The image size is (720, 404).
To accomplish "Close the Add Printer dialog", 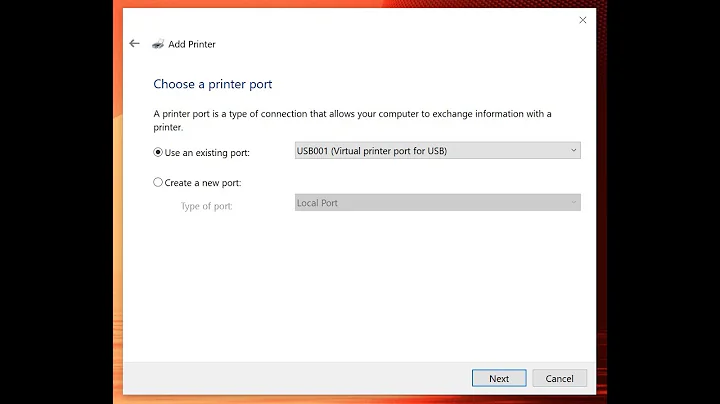I will (583, 20).
